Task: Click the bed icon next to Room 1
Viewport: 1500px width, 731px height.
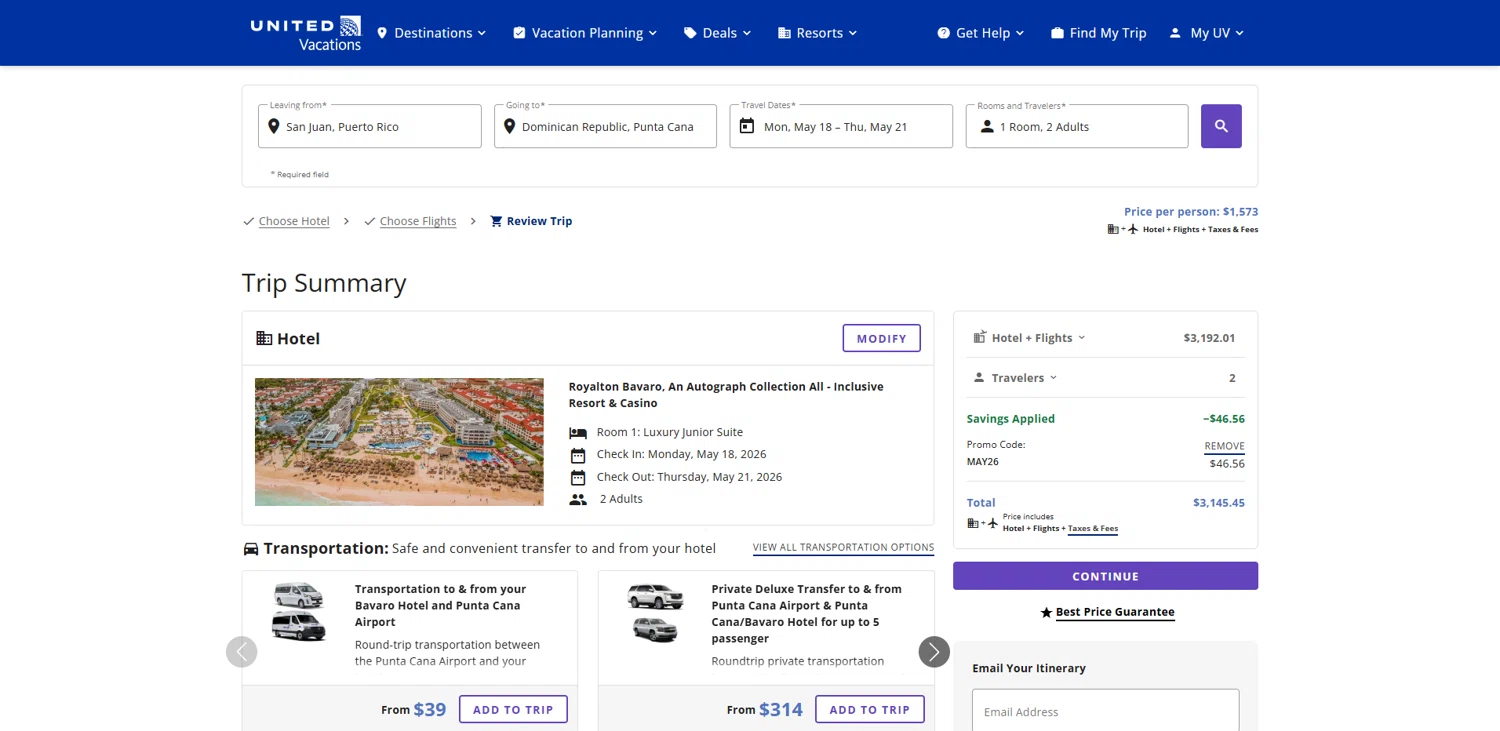Action: click(x=578, y=433)
